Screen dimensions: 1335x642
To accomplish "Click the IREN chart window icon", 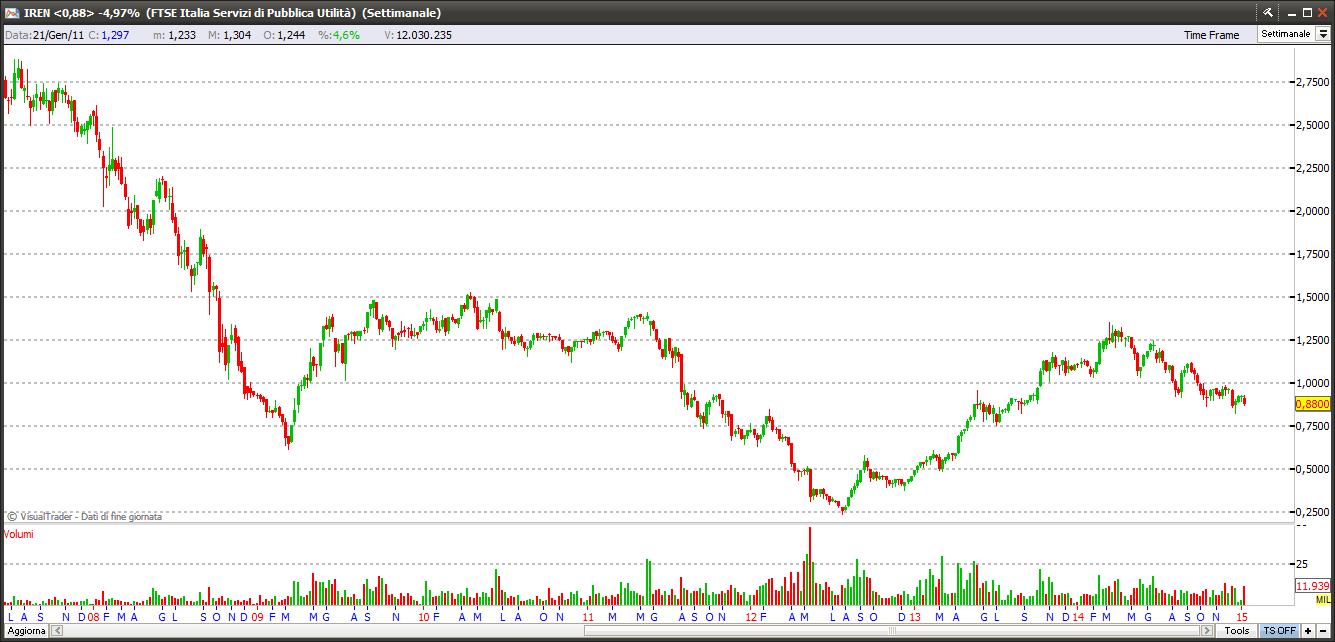I will point(11,13).
